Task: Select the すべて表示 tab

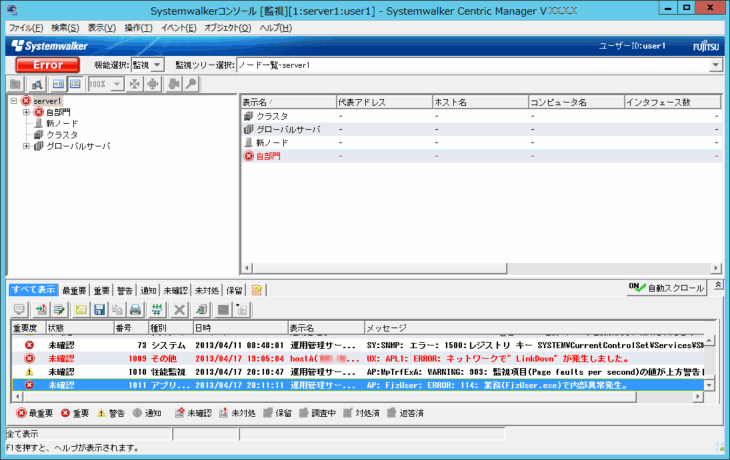Action: pos(33,290)
